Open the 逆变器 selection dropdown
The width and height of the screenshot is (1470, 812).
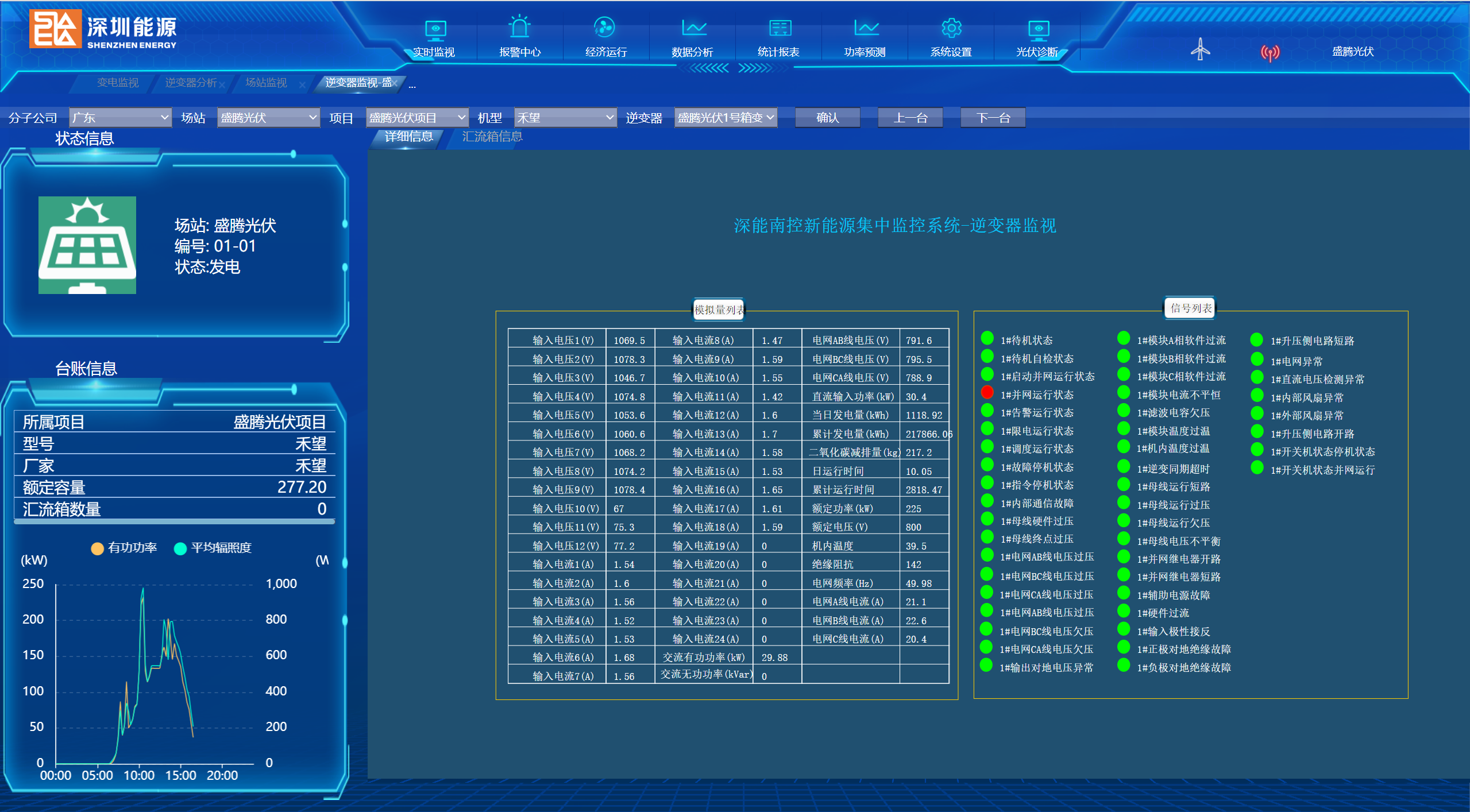click(726, 118)
